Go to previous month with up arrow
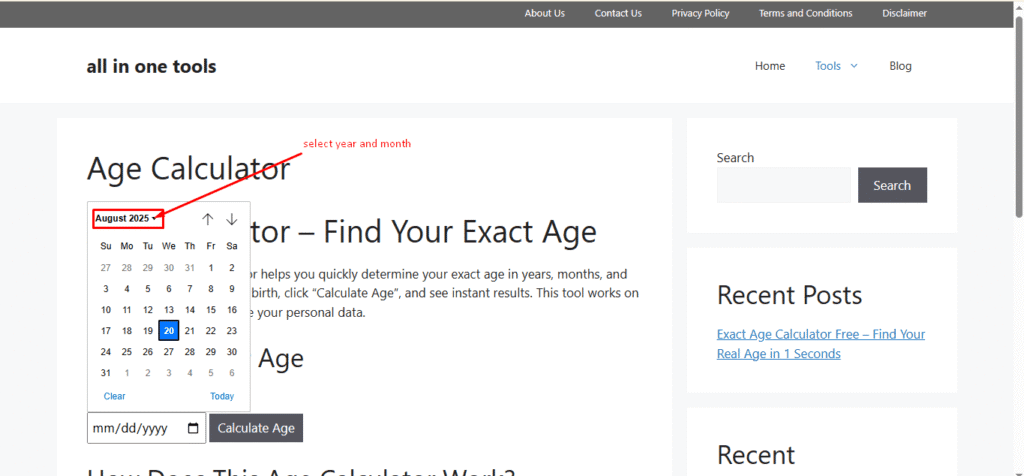Screen dimensions: 1024x476 [208, 219]
